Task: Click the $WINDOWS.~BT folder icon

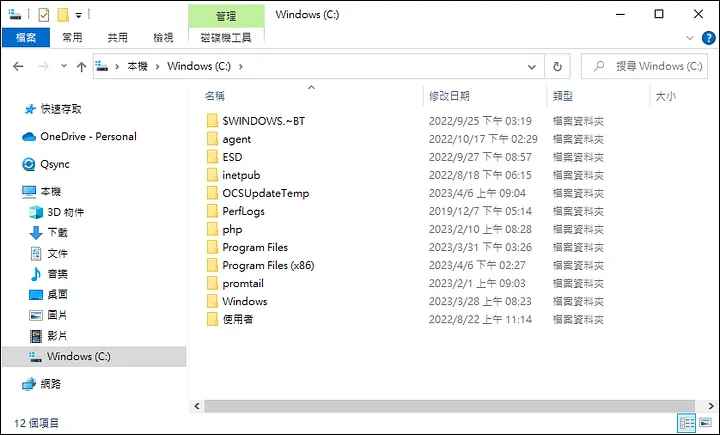Action: 212,121
